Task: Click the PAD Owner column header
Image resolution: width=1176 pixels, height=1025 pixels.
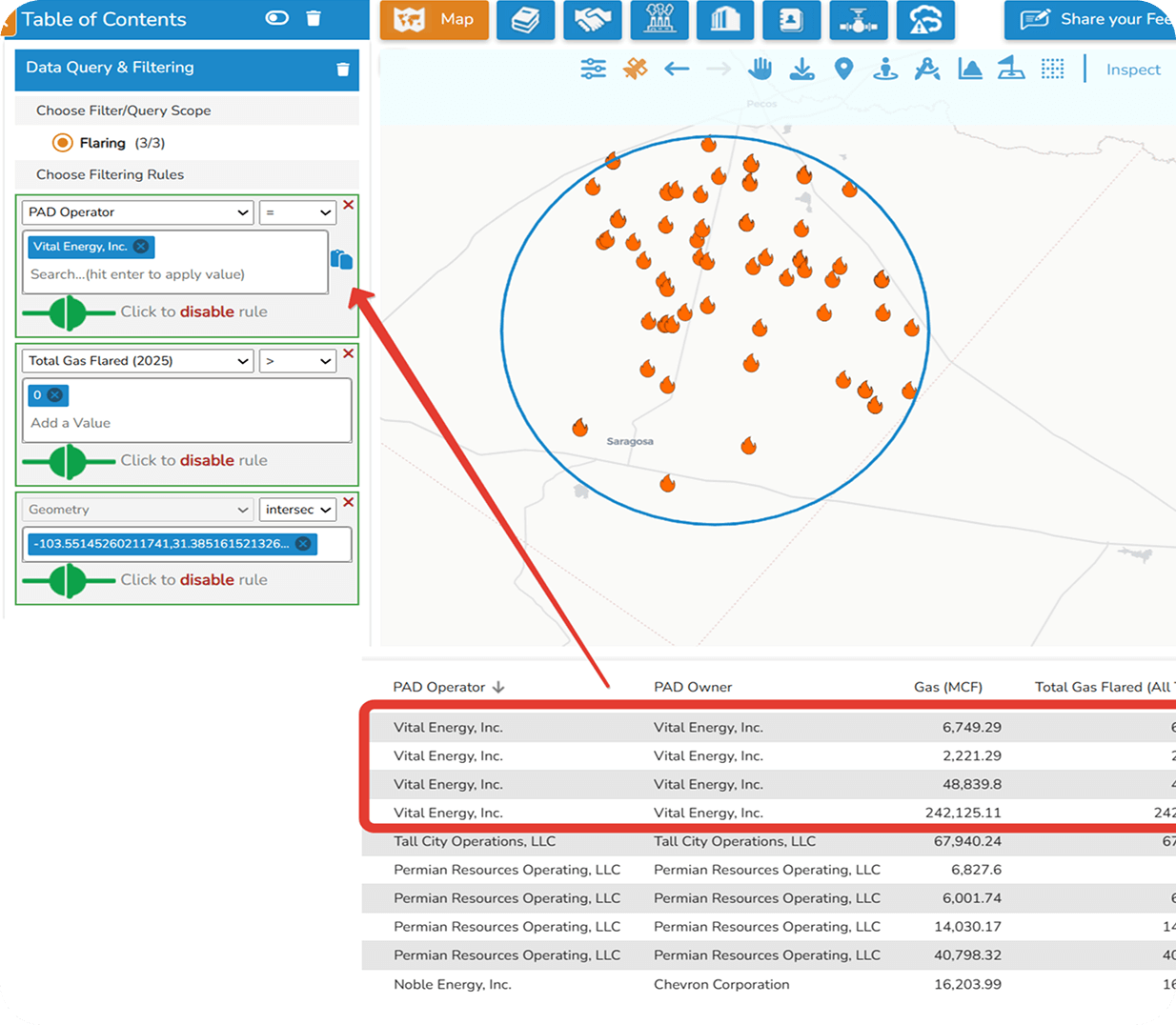Action: (693, 687)
